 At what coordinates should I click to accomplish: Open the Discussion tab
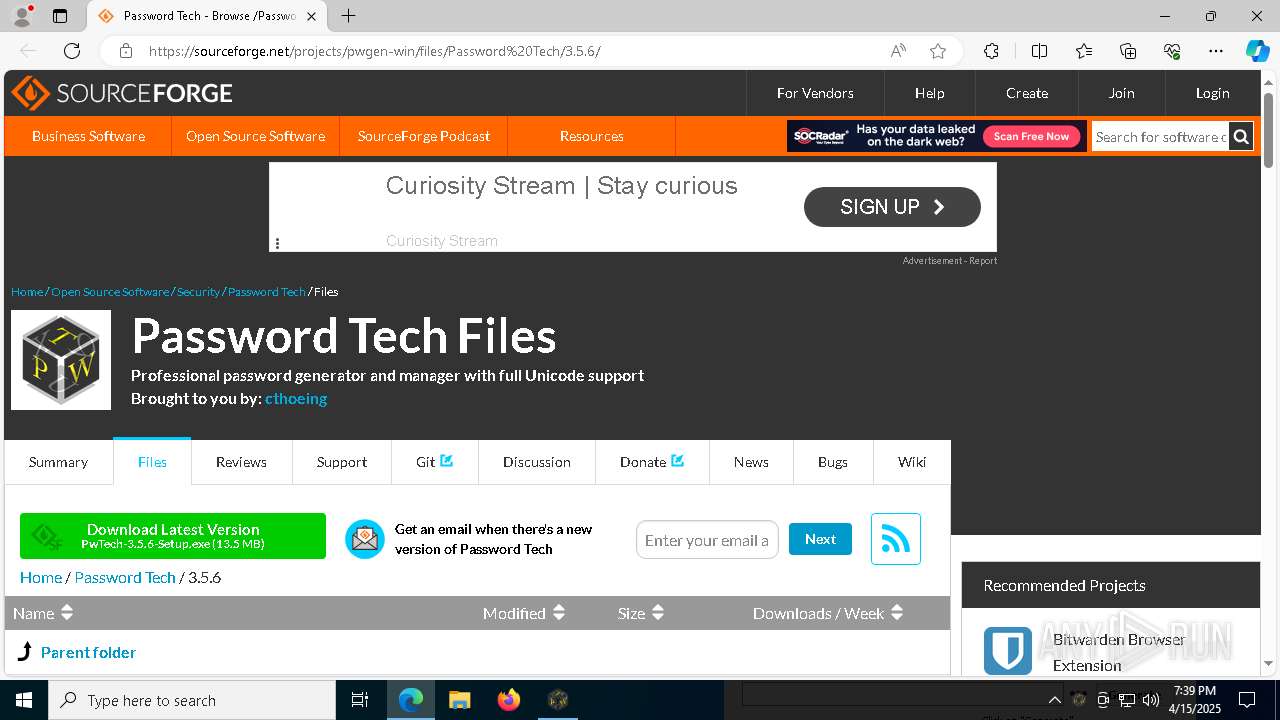(537, 462)
